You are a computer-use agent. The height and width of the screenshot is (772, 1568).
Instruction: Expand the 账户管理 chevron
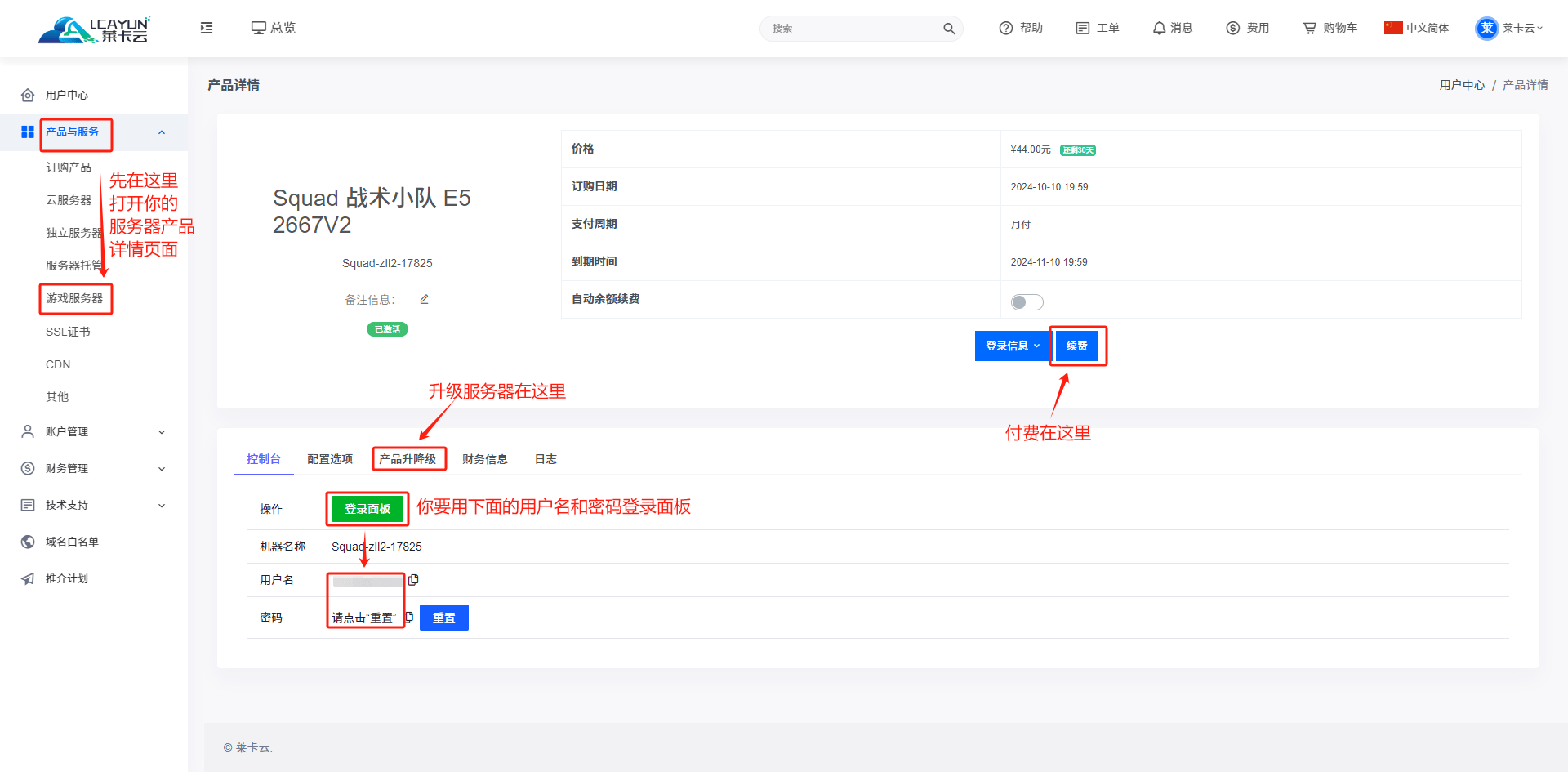[x=162, y=432]
